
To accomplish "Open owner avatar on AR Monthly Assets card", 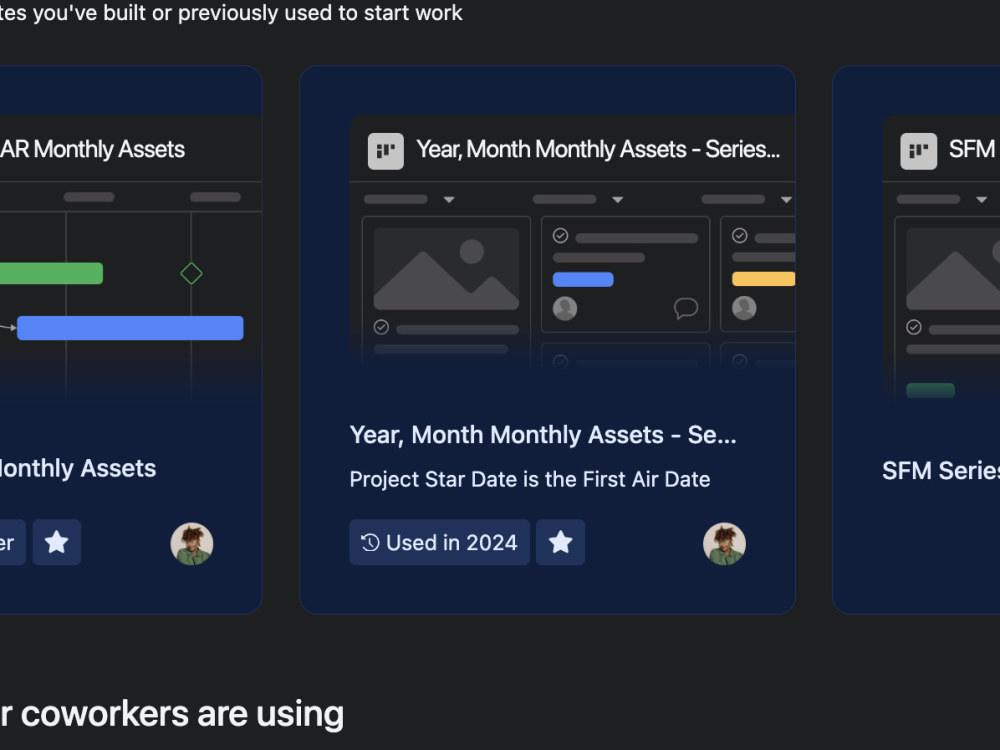I will pyautogui.click(x=191, y=543).
